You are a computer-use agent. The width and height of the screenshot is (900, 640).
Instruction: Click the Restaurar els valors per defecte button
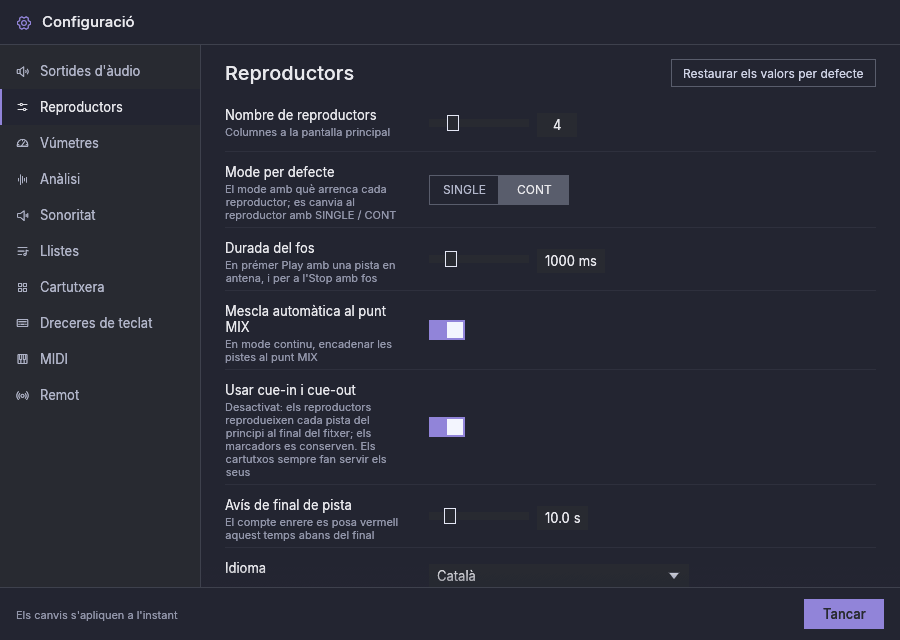point(773,73)
